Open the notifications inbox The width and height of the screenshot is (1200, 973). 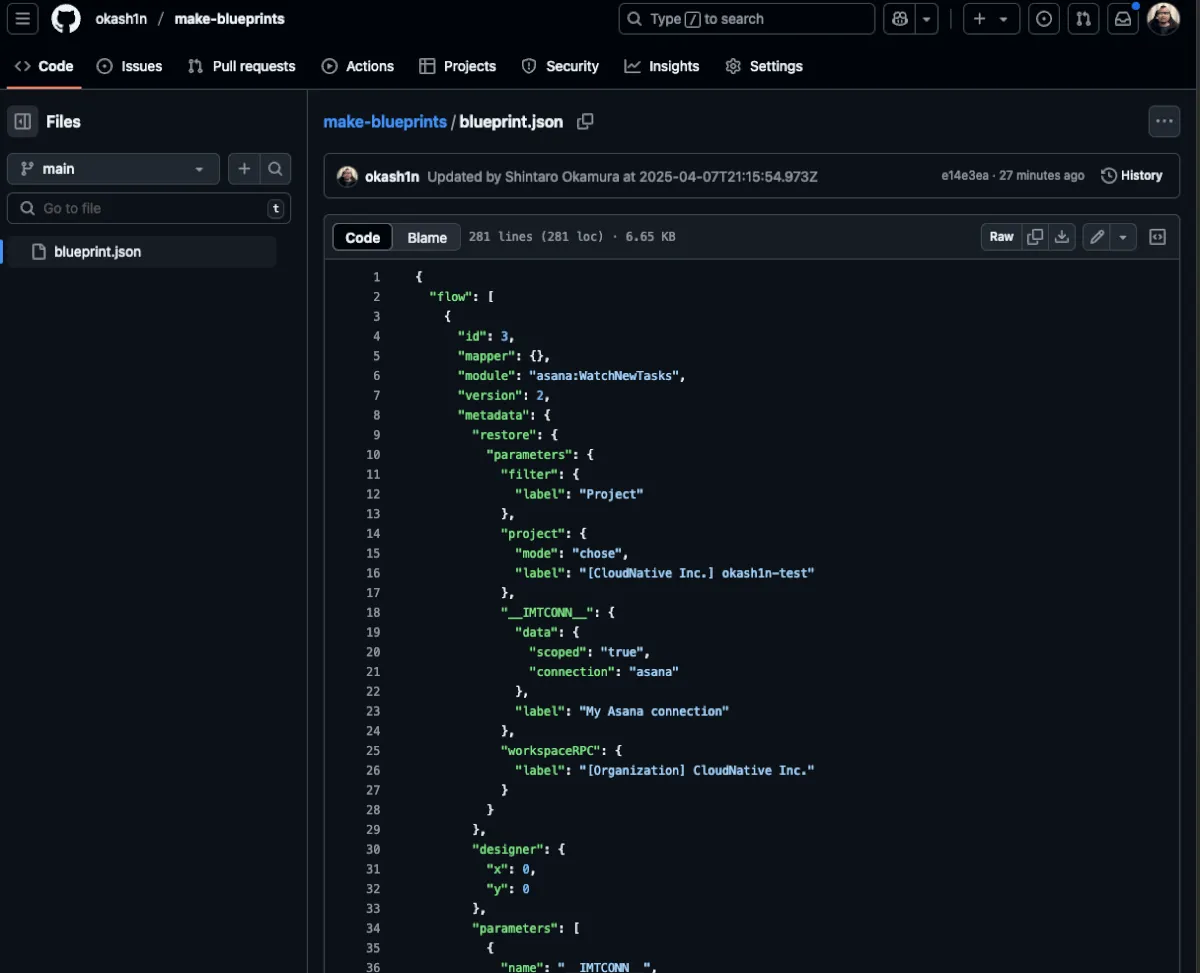[1123, 19]
